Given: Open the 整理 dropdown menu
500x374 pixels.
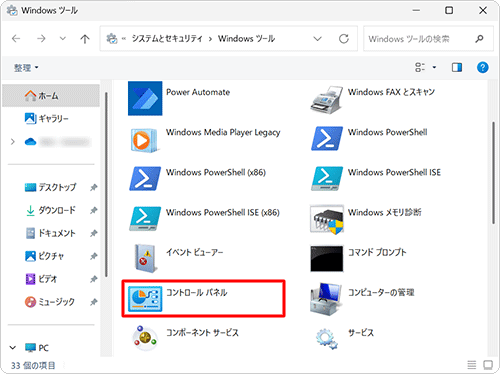Looking at the screenshot, I should point(26,68).
